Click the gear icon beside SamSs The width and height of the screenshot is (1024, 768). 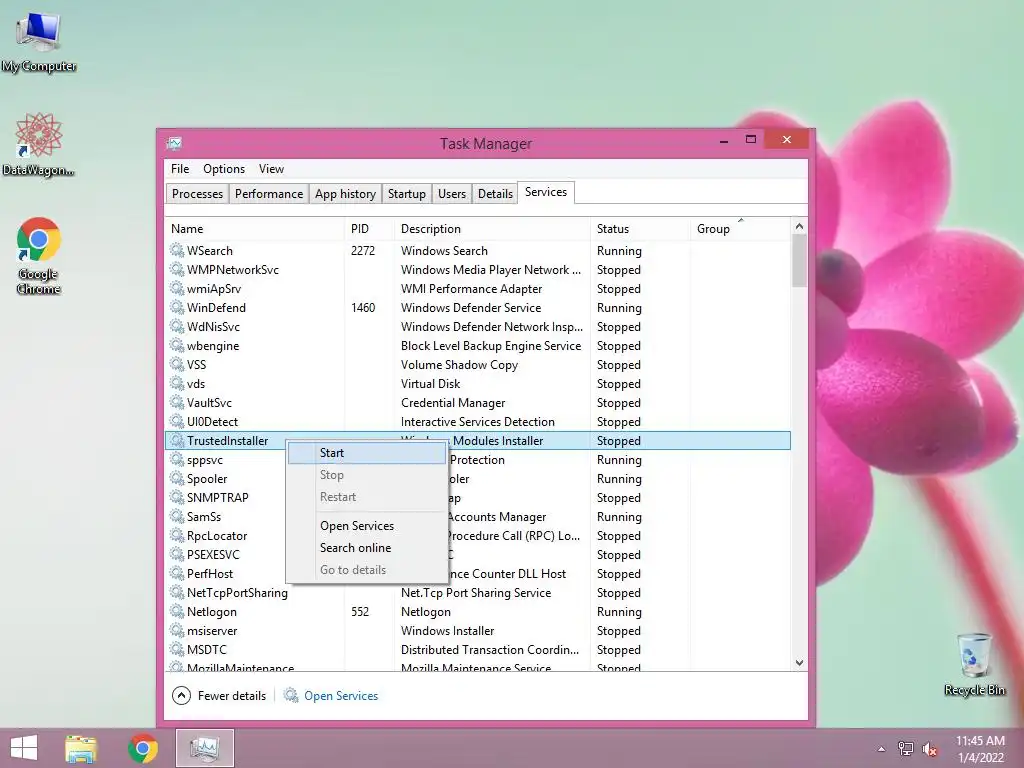(x=177, y=516)
